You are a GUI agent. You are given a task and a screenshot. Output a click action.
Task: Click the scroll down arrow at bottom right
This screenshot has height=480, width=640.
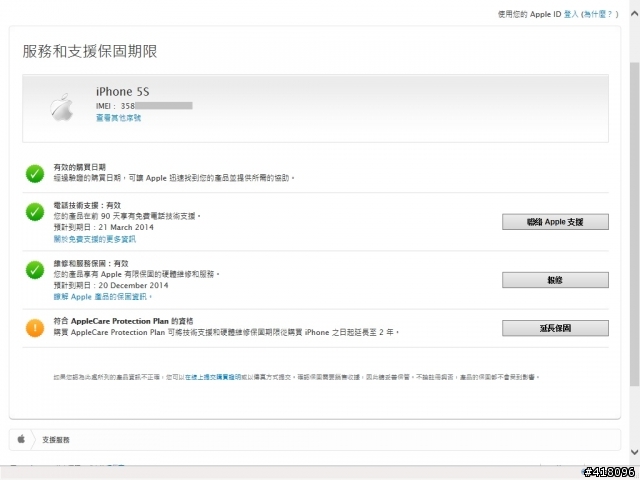point(635,452)
